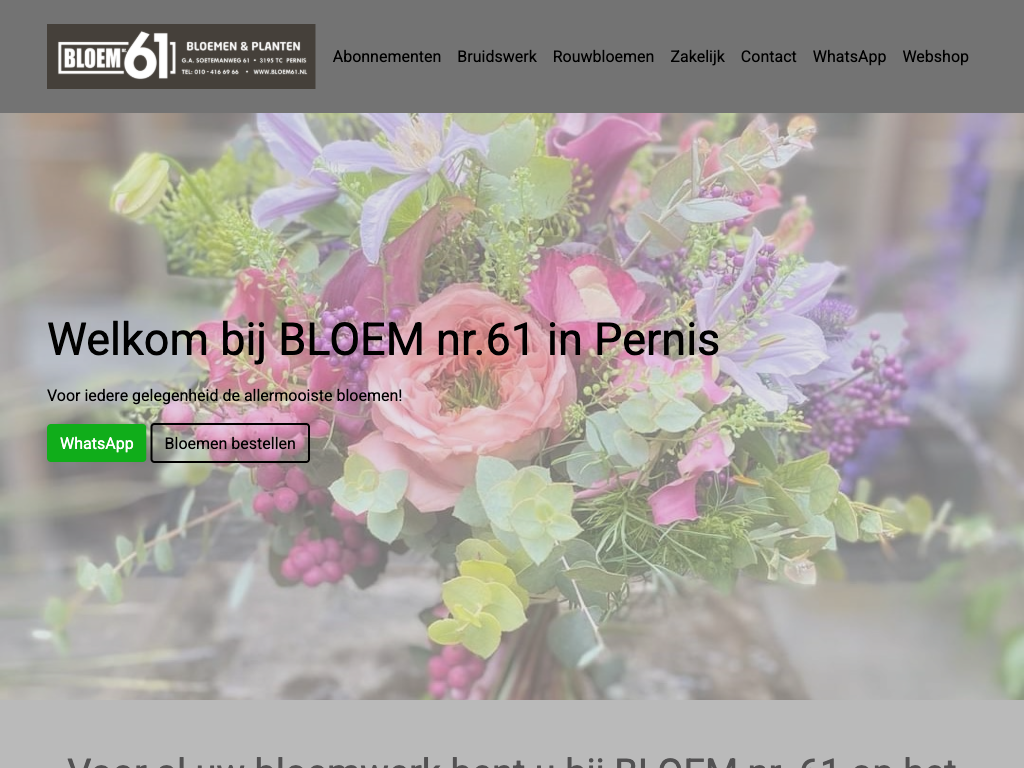Click the Bloemen bestellen button
This screenshot has width=1024, height=768.
[230, 443]
